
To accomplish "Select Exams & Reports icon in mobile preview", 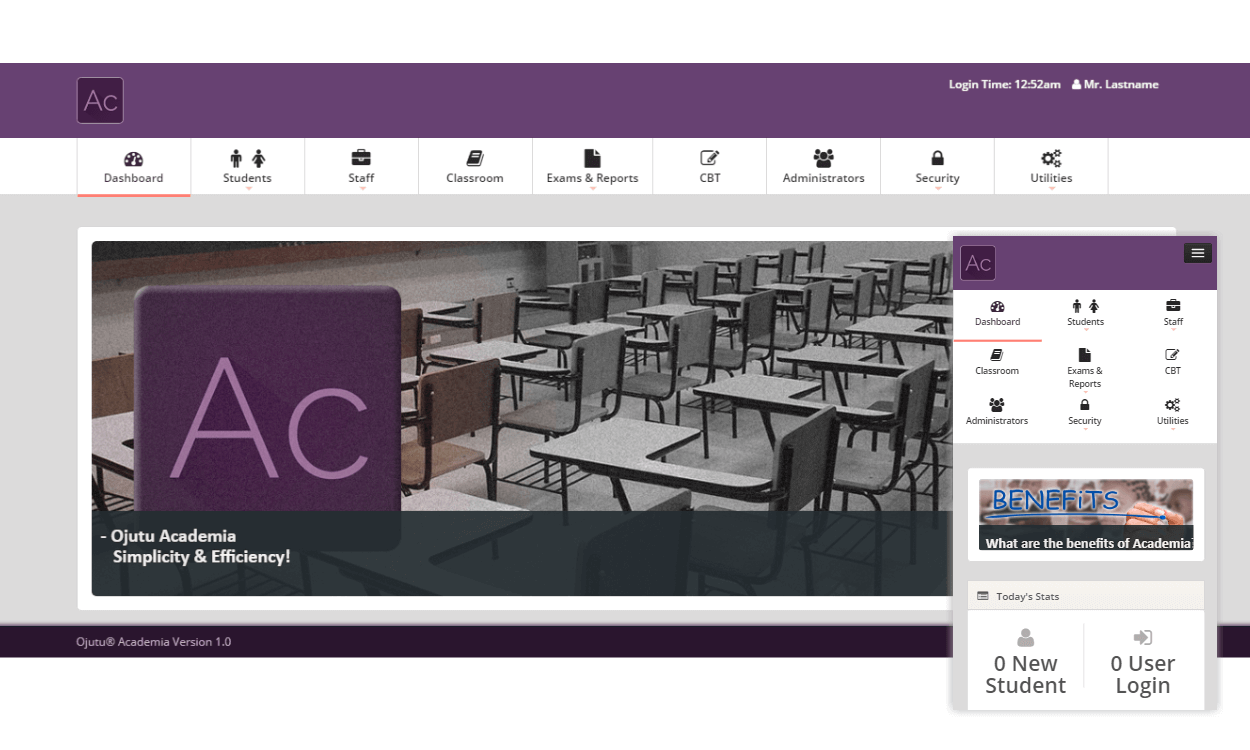I will pyautogui.click(x=1085, y=355).
